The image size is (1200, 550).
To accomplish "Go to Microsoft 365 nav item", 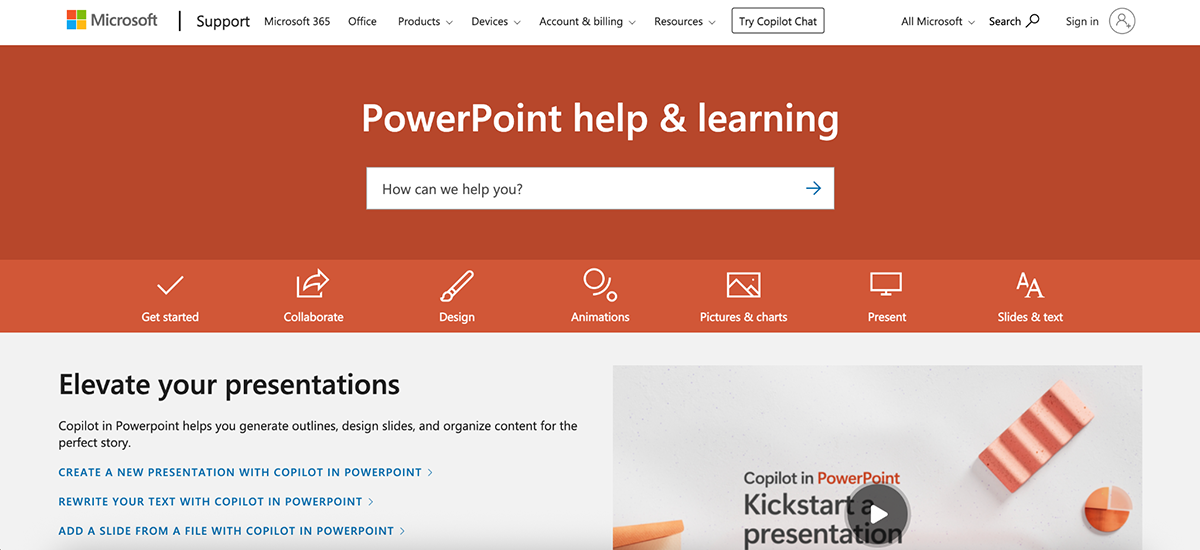I will [x=297, y=21].
